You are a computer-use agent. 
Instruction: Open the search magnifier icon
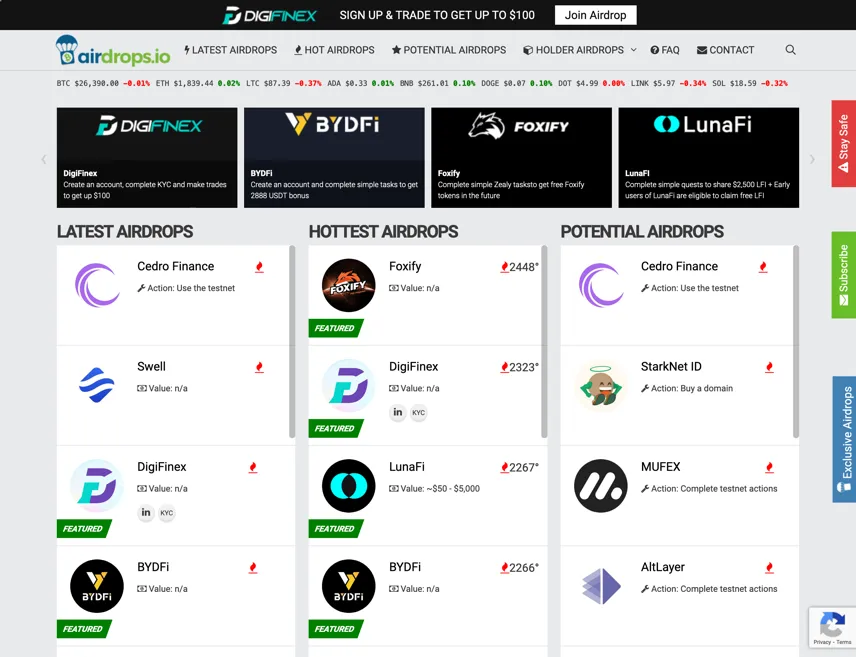click(790, 50)
